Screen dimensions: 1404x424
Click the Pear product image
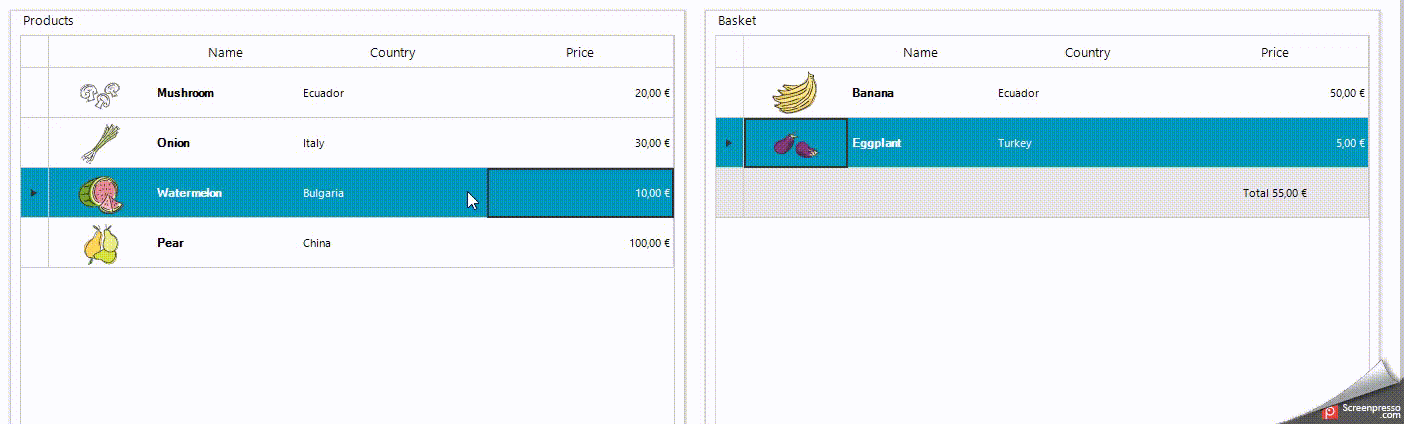click(100, 244)
